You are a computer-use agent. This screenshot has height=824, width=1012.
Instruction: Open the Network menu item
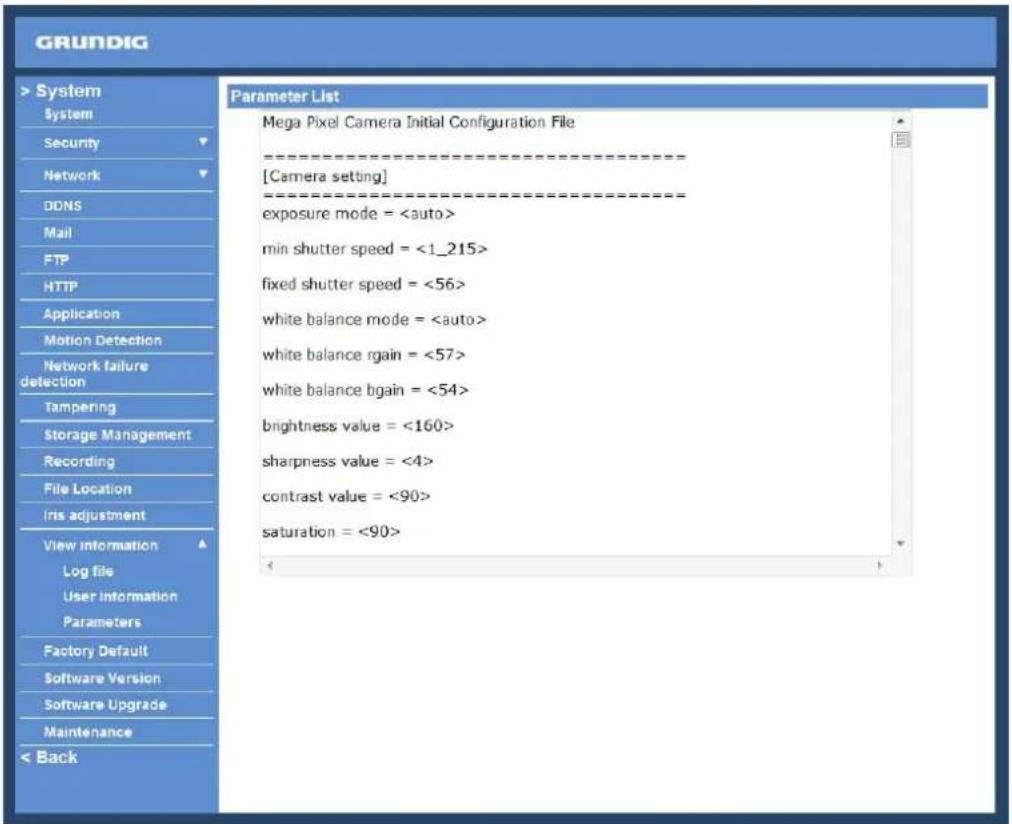coord(72,176)
